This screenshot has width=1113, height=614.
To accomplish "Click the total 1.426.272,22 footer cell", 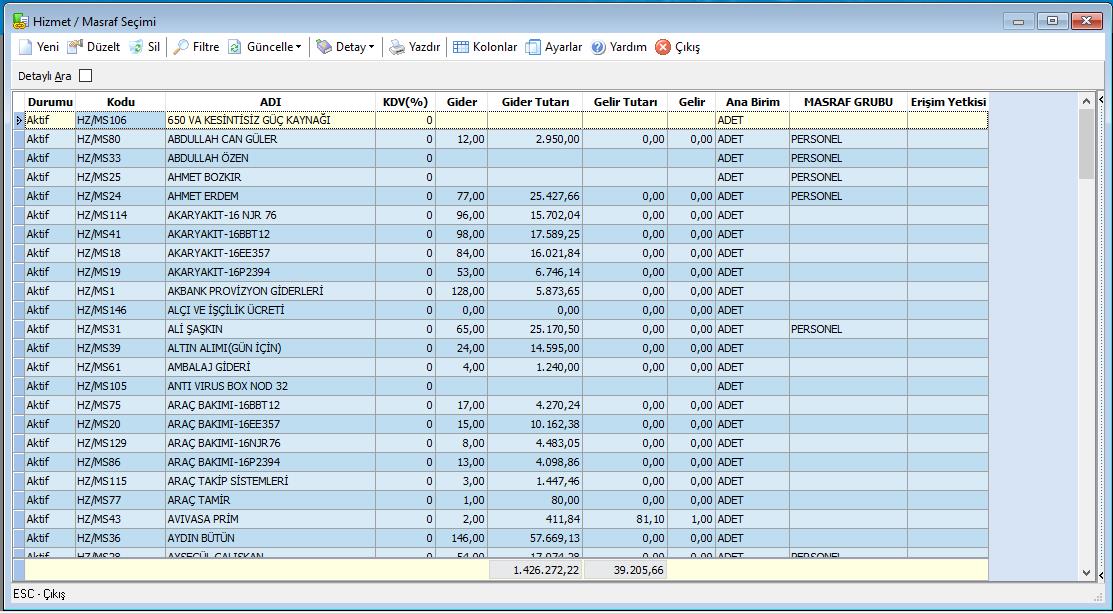I will click(536, 570).
